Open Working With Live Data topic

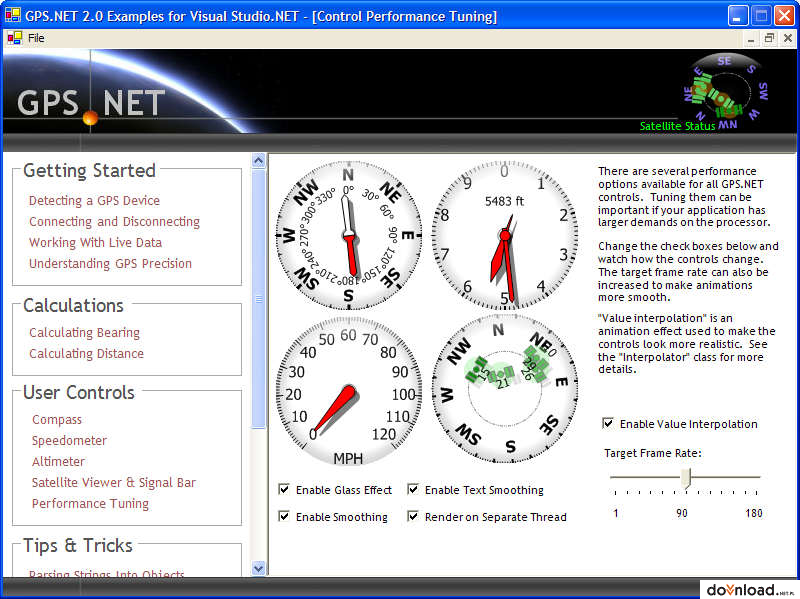95,242
